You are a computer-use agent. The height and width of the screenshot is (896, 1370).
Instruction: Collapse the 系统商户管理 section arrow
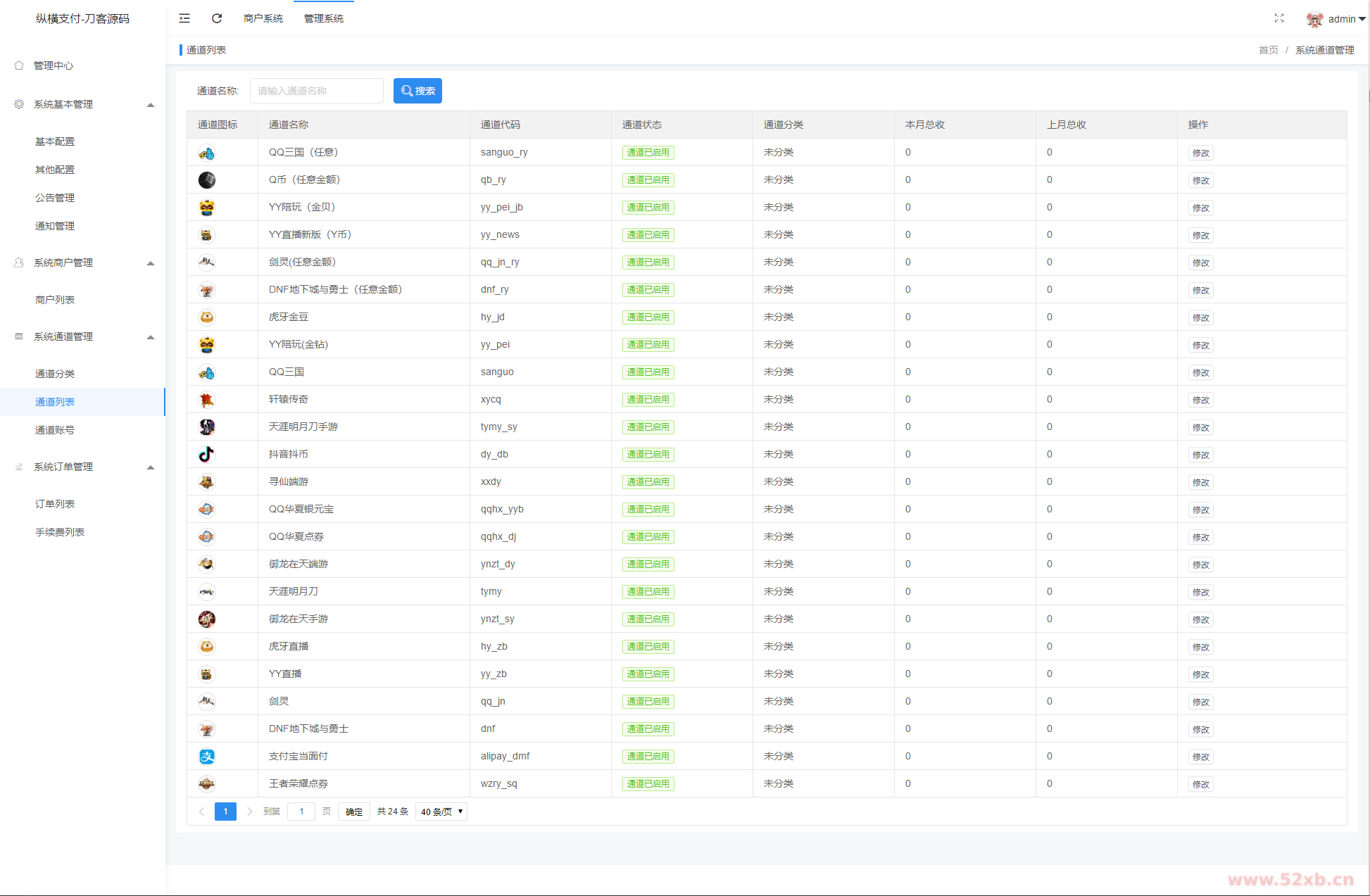coord(150,263)
